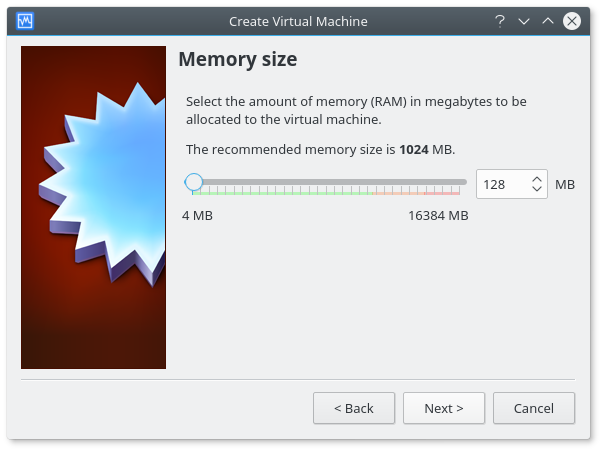The image size is (603, 452).
Task: Click the green zone of the slider scale
Action: point(282,193)
